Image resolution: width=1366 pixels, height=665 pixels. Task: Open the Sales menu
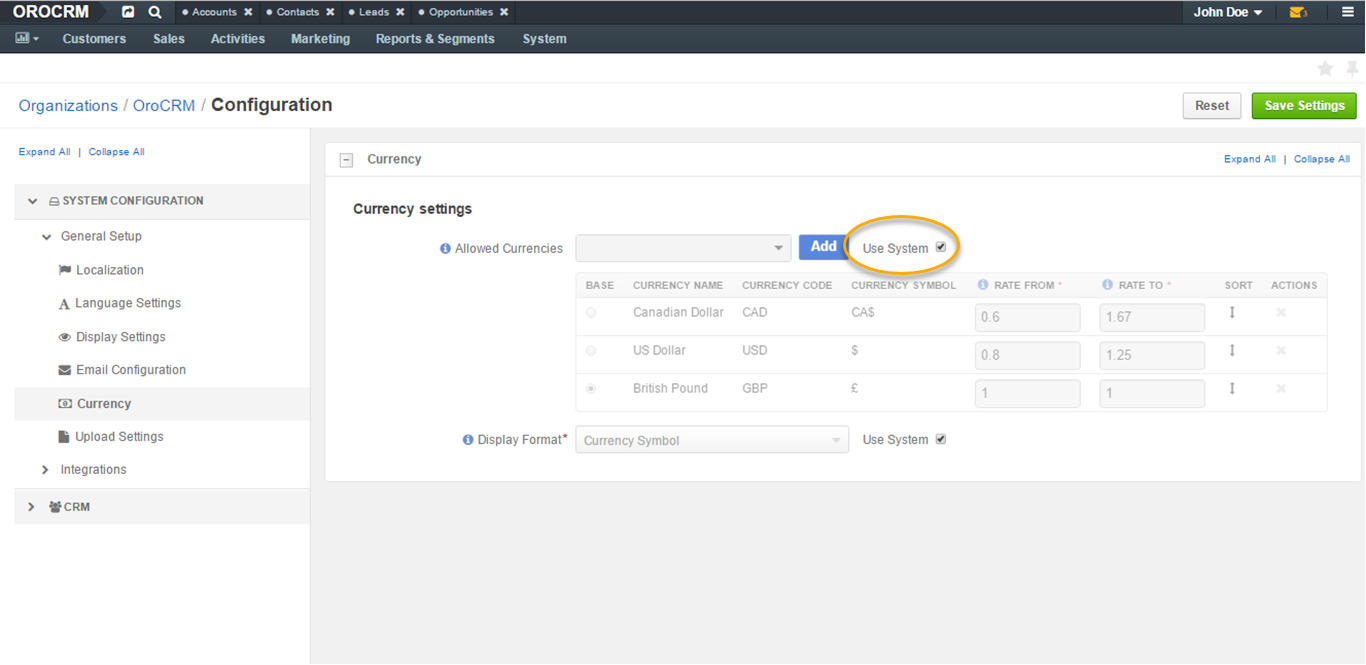click(169, 39)
